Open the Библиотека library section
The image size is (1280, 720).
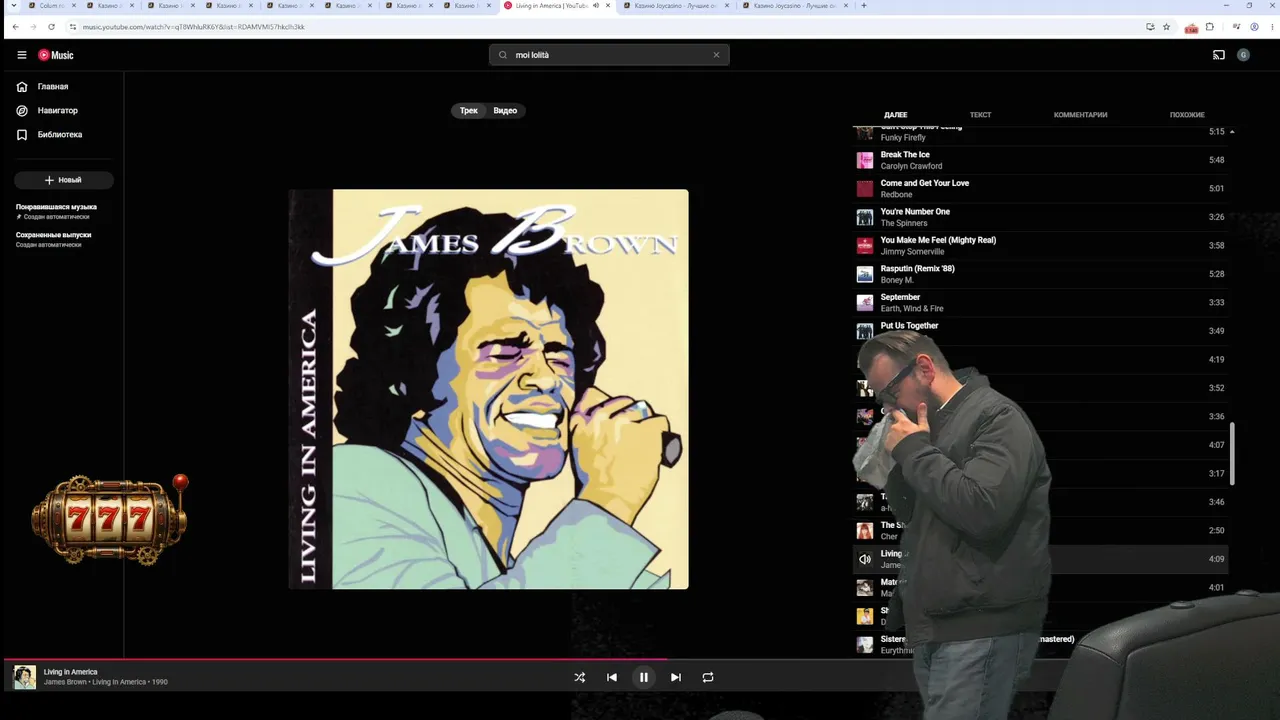pos(60,135)
